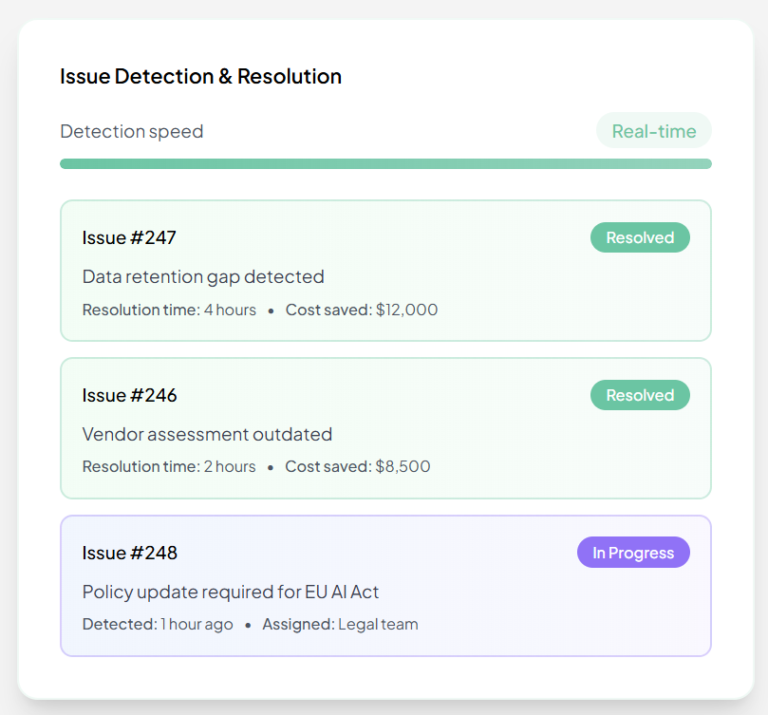Click the dot separator in Issue #248 details
768x715 pixels.
(248, 625)
